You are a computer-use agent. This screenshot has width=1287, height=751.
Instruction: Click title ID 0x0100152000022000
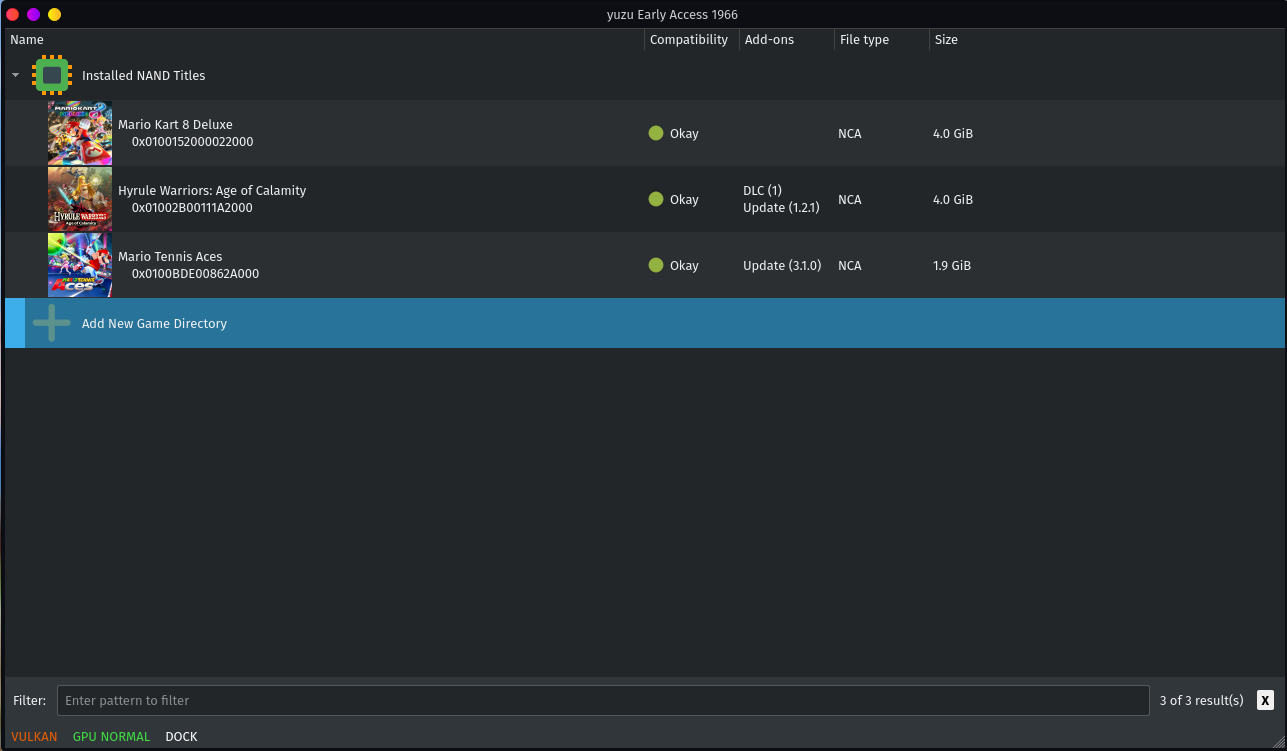[x=193, y=142]
